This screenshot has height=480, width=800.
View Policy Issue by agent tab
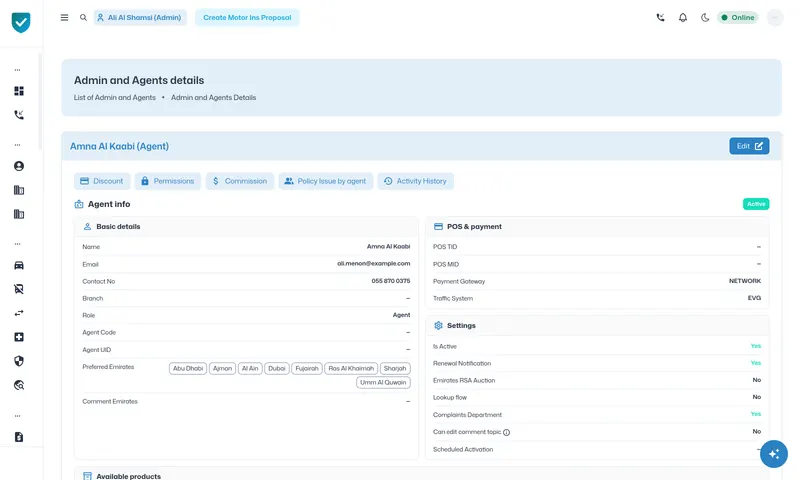tap(326, 181)
